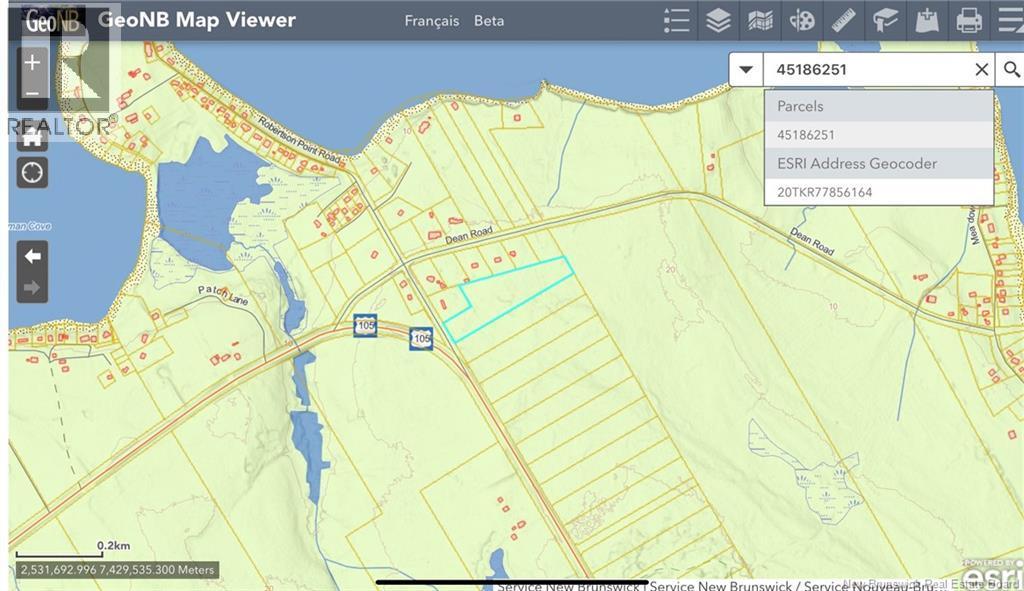Clear the search box with the X

tap(981, 69)
